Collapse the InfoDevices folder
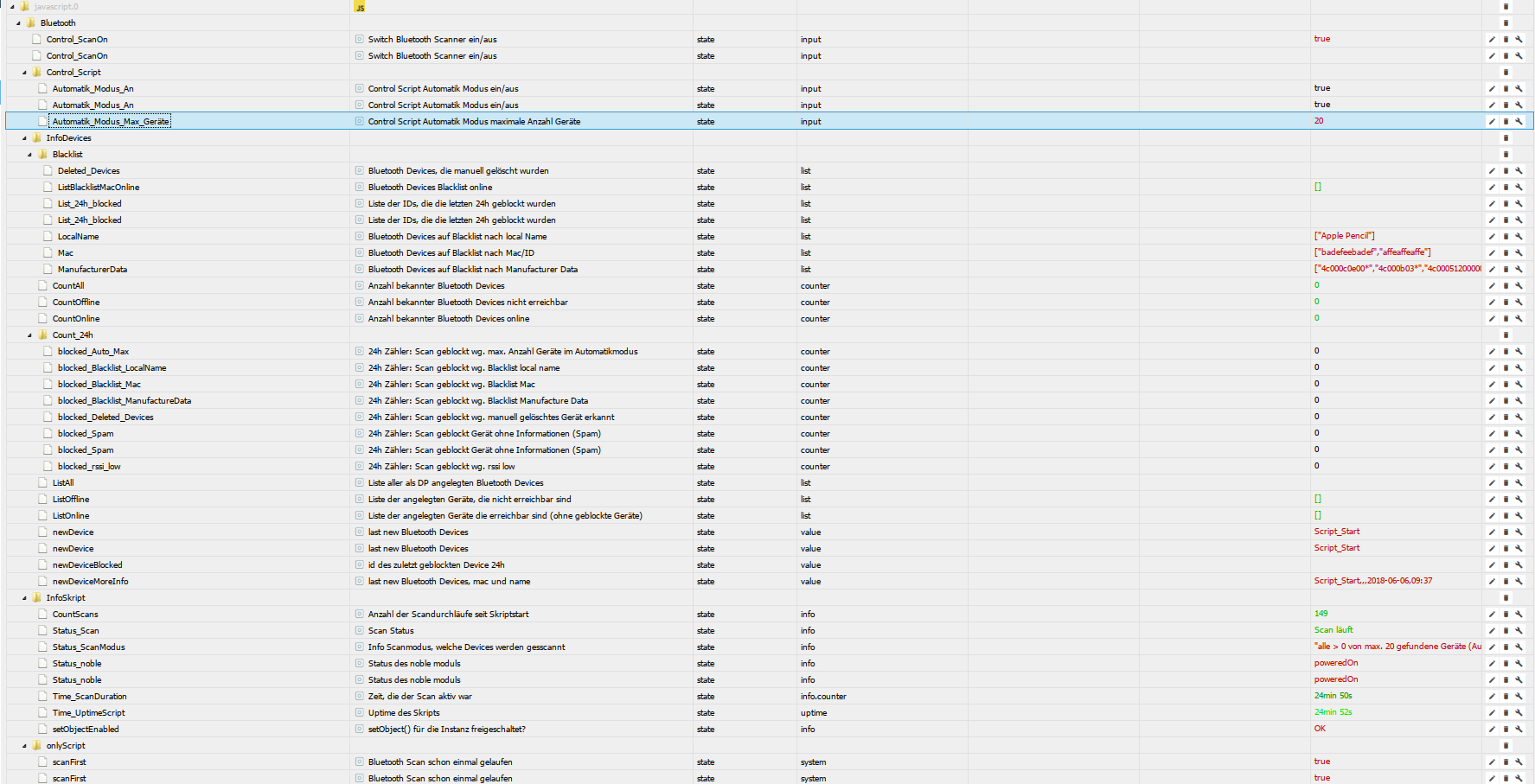Image resolution: width=1535 pixels, height=784 pixels. pyautogui.click(x=24, y=138)
